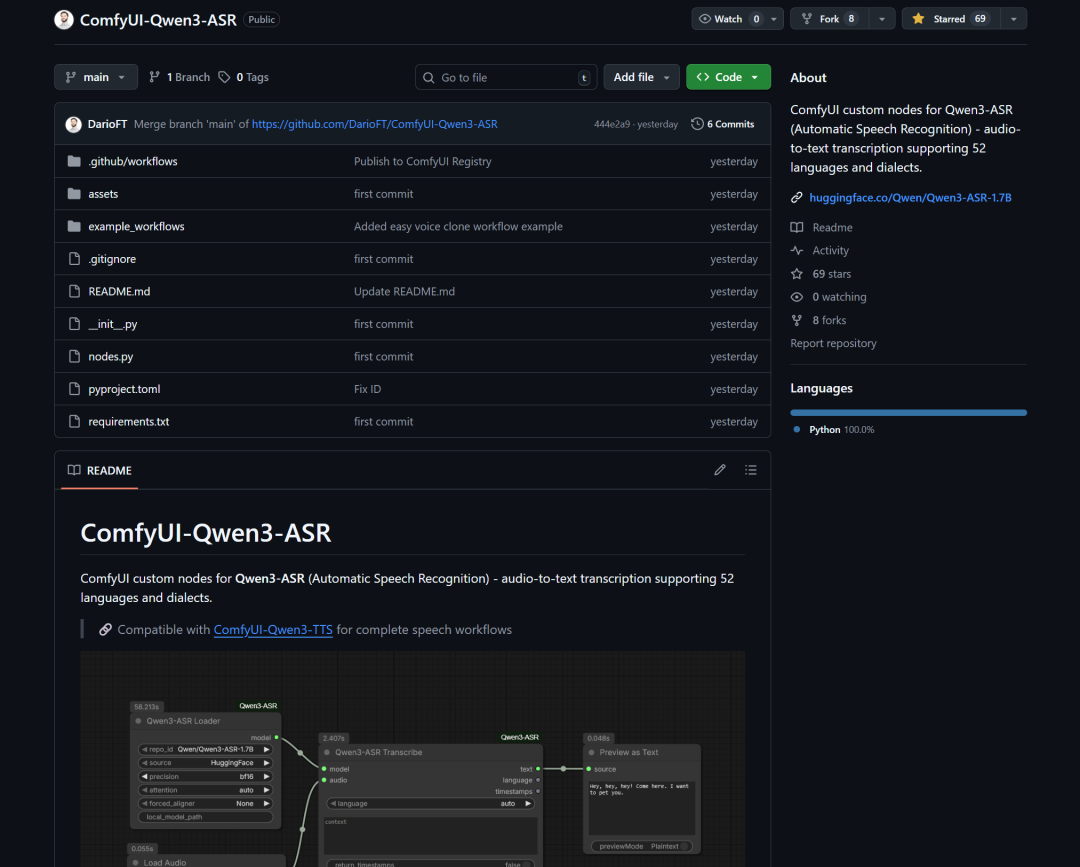Click the Activity pulse icon

point(797,251)
